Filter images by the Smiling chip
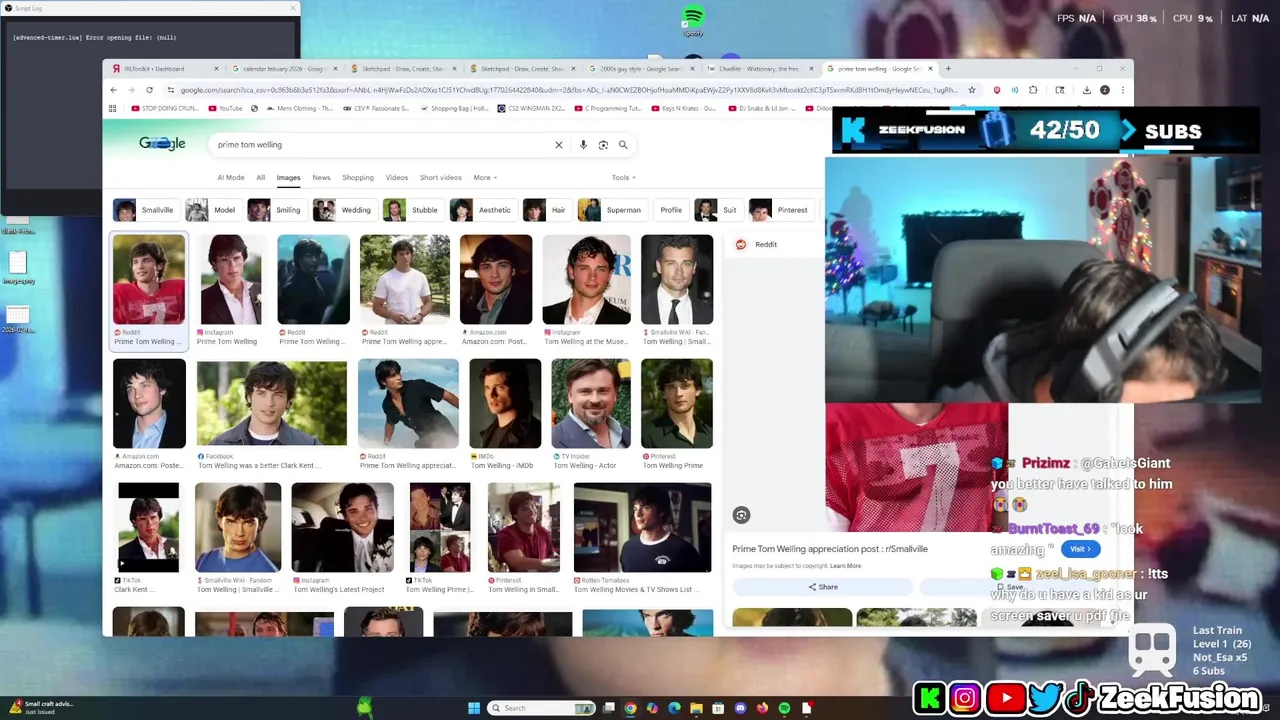This screenshot has height=720, width=1280. tap(276, 210)
